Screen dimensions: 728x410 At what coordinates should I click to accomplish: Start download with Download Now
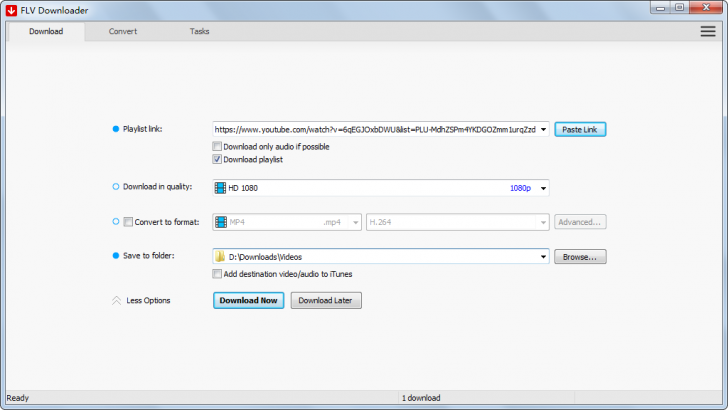tap(248, 300)
